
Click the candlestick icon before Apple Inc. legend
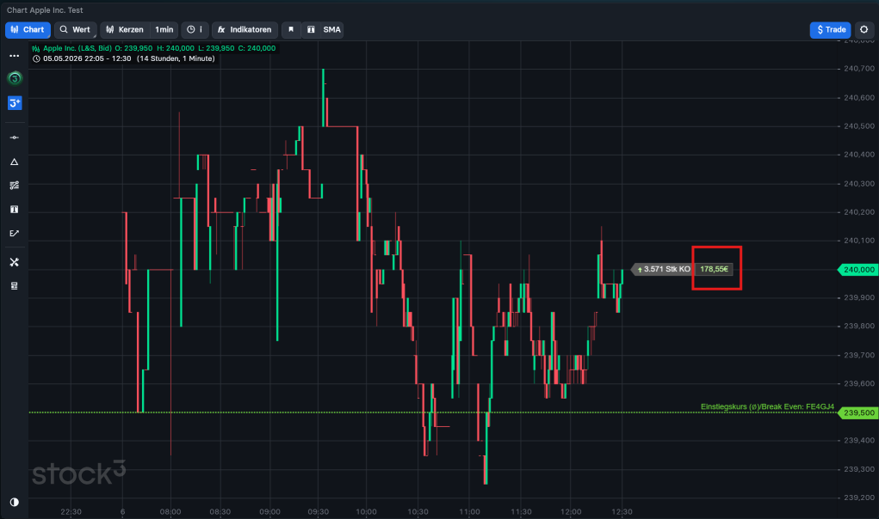(x=36, y=48)
